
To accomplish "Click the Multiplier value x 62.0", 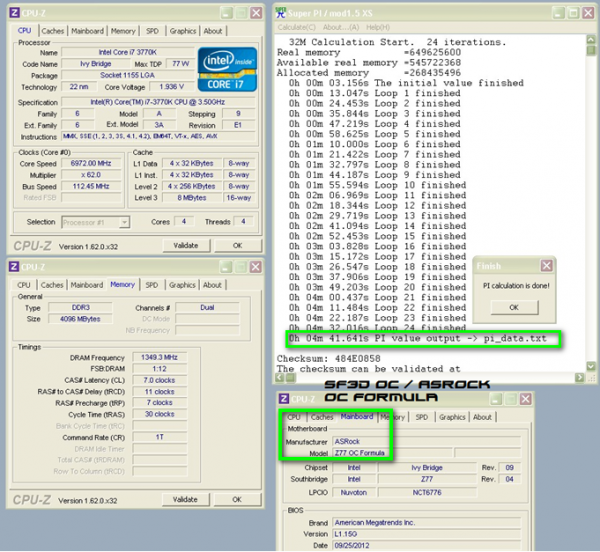I will pyautogui.click(x=91, y=175).
